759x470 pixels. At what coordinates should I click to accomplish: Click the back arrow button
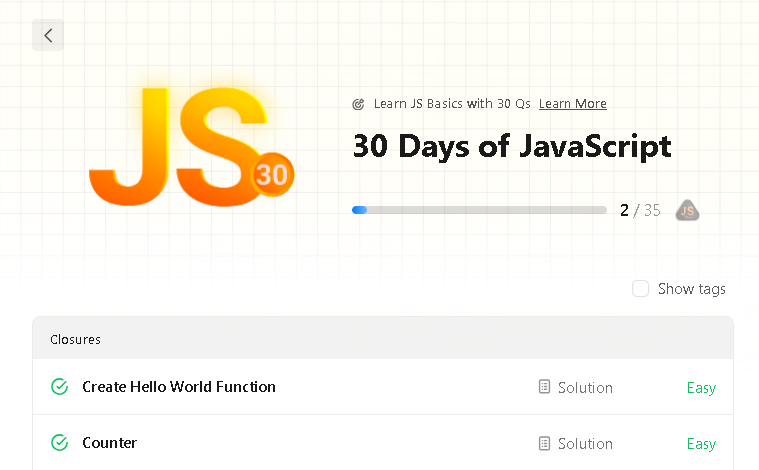point(48,35)
